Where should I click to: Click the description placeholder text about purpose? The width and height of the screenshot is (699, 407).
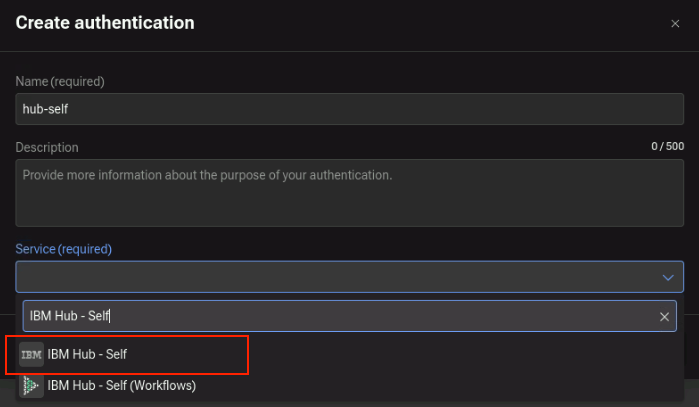pyautogui.click(x=207, y=175)
